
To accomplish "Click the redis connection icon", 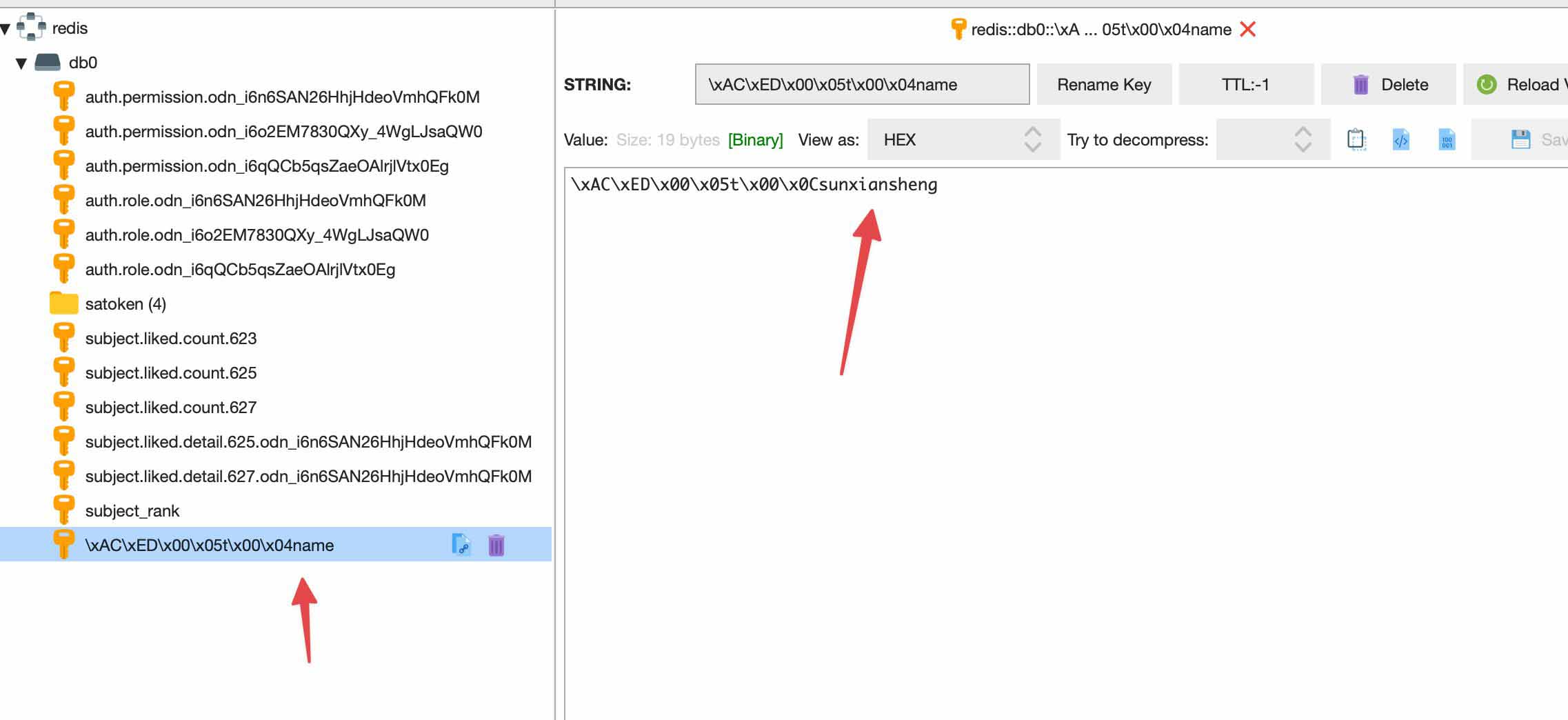I will pos(31,28).
